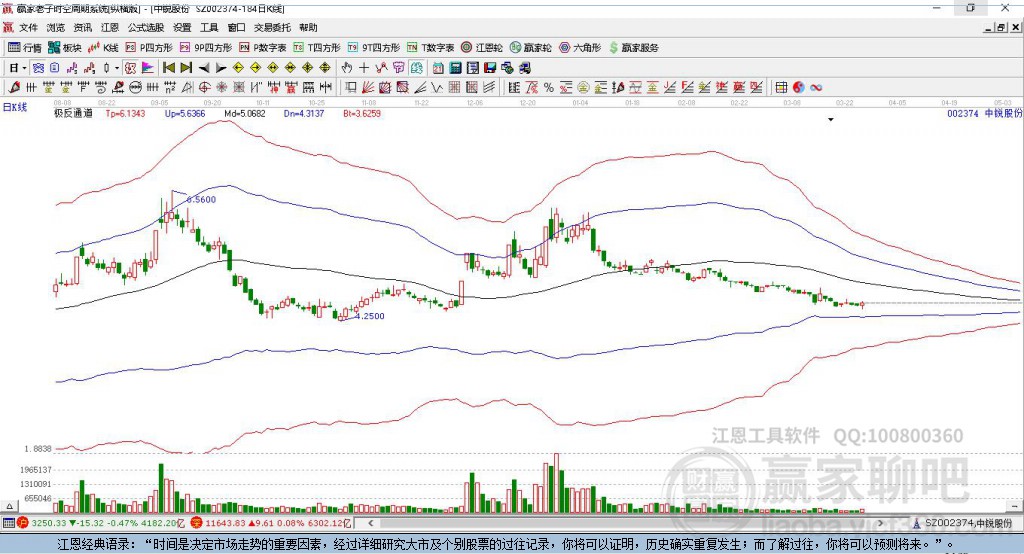Image resolution: width=1024 pixels, height=554 pixels.
Task: Open the 交易委托 menu
Action: pyautogui.click(x=272, y=27)
